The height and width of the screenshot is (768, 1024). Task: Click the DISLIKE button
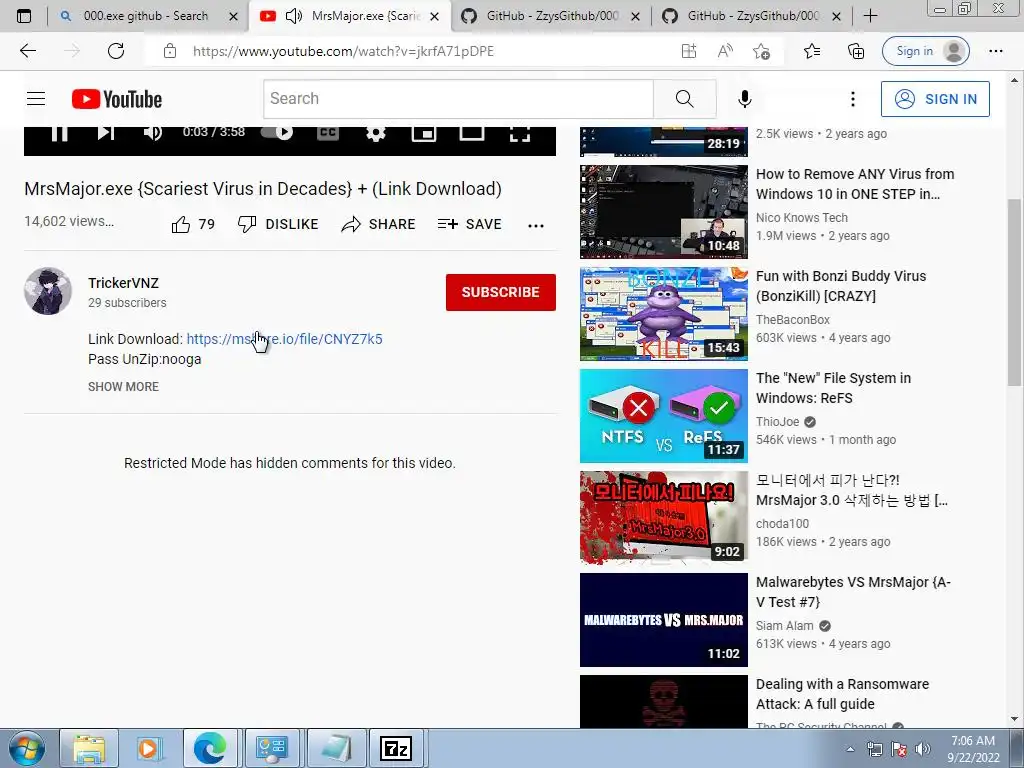[x=278, y=224]
